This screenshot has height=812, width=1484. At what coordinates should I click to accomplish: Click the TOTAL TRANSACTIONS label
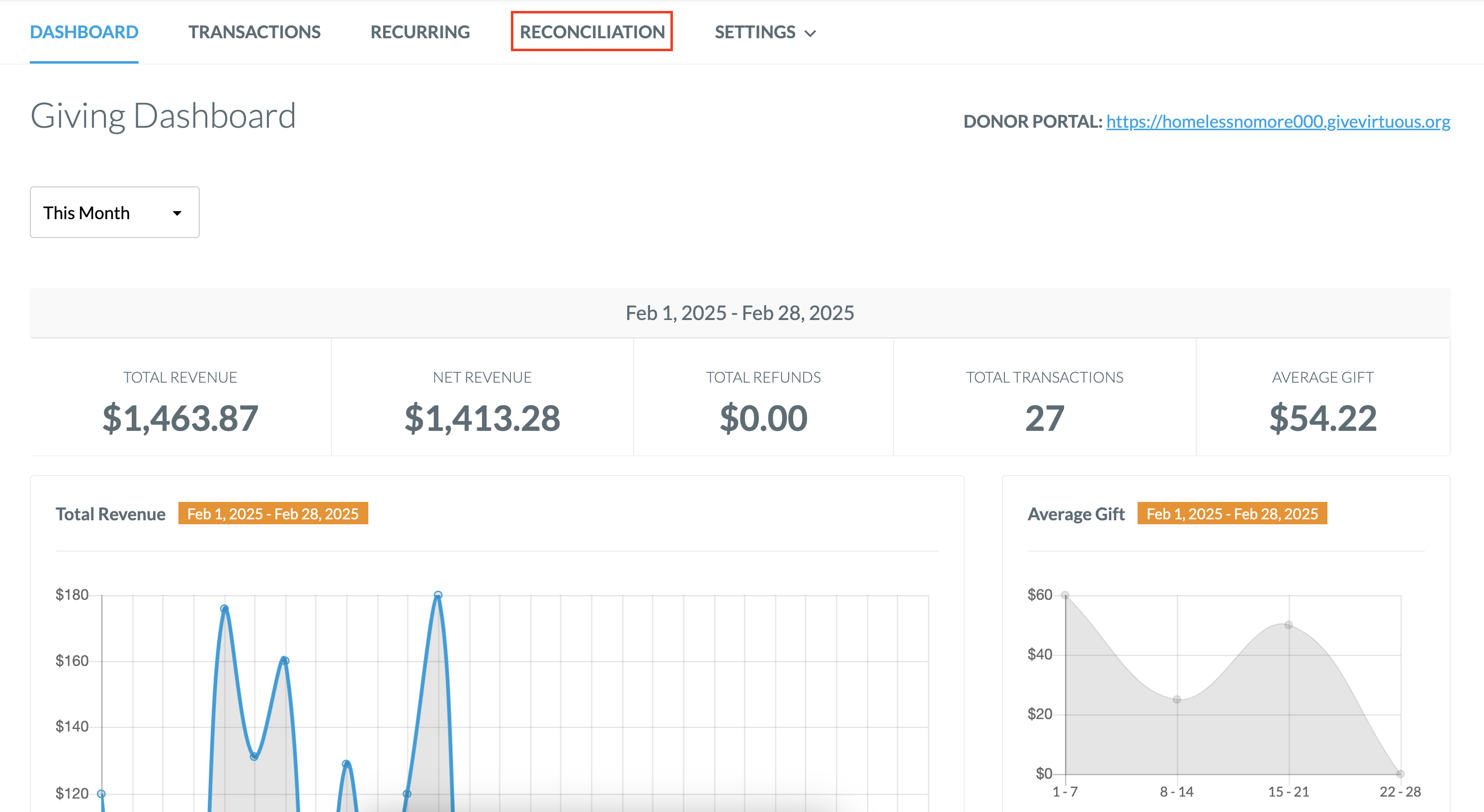[x=1045, y=377]
